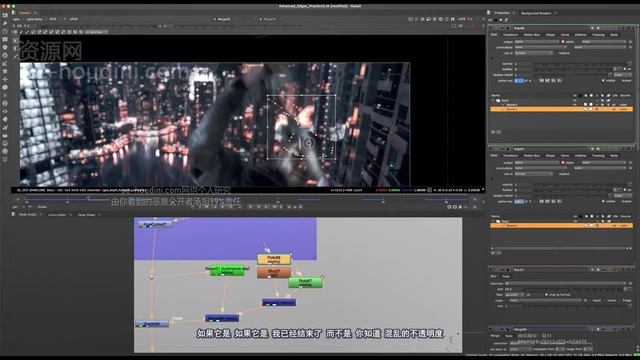Open the filter dropdown in Blur27 panel

514,295
